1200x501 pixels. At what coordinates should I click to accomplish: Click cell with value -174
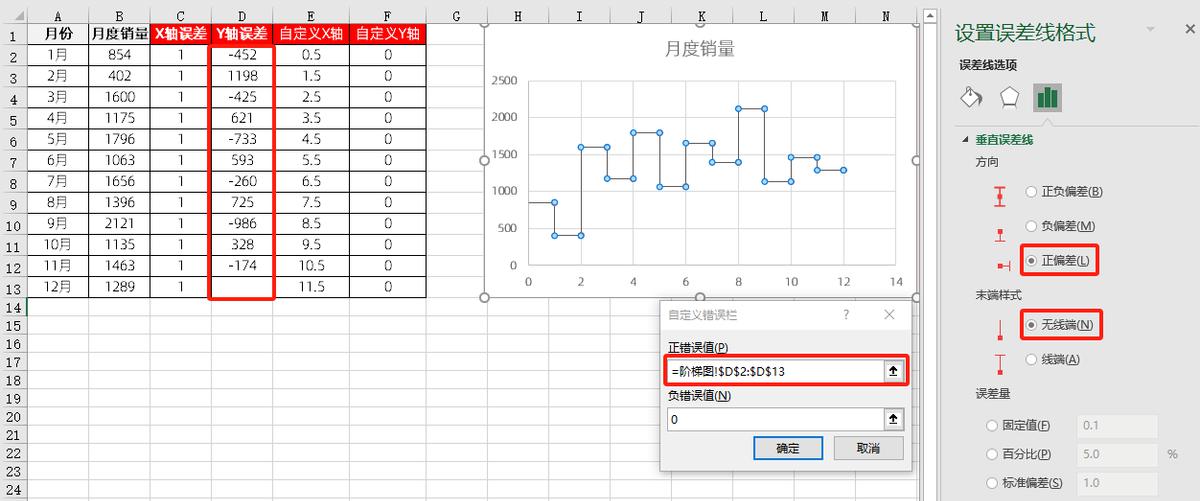click(x=241, y=265)
